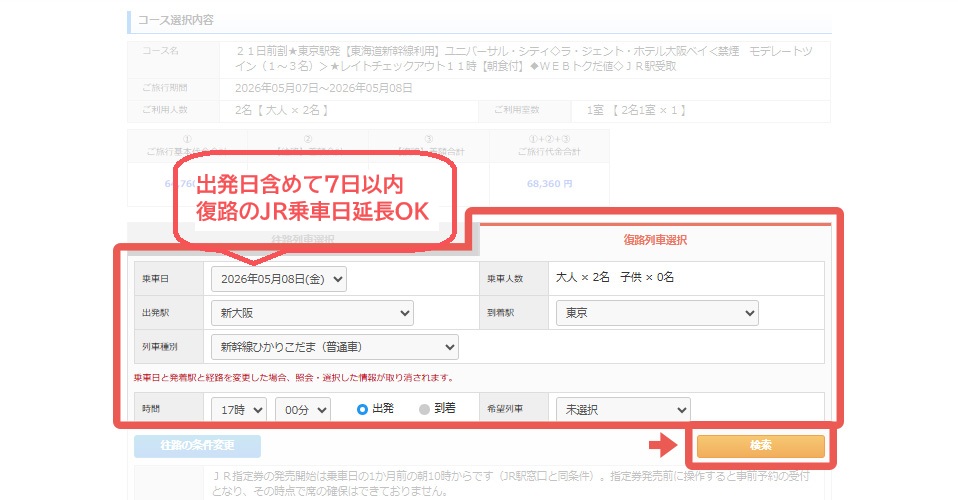Click the course name description text

coord(524,59)
